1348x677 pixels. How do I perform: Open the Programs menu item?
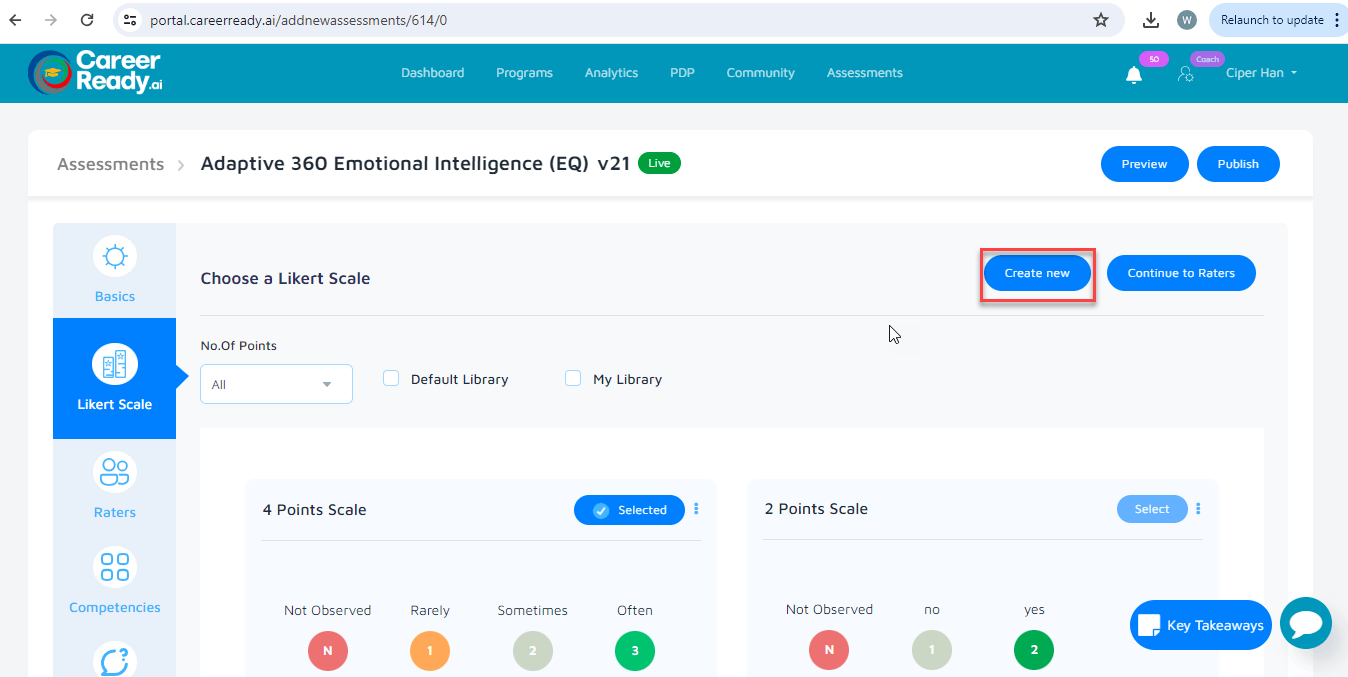[x=524, y=72]
